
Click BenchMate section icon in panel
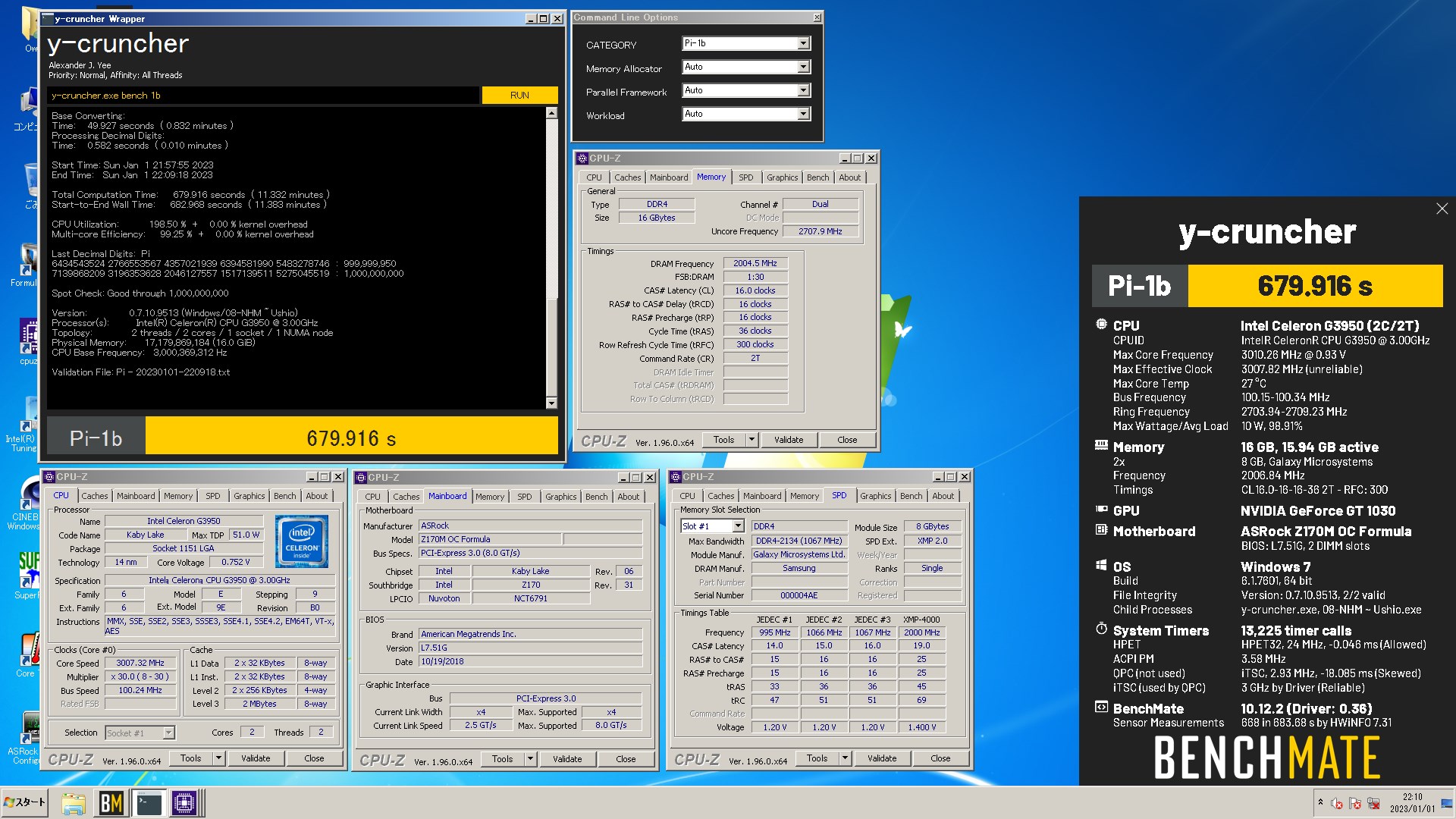point(1101,708)
